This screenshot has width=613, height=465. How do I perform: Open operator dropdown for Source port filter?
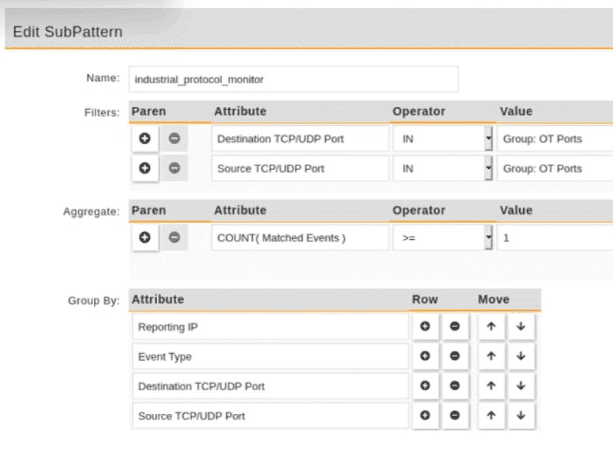(488, 168)
